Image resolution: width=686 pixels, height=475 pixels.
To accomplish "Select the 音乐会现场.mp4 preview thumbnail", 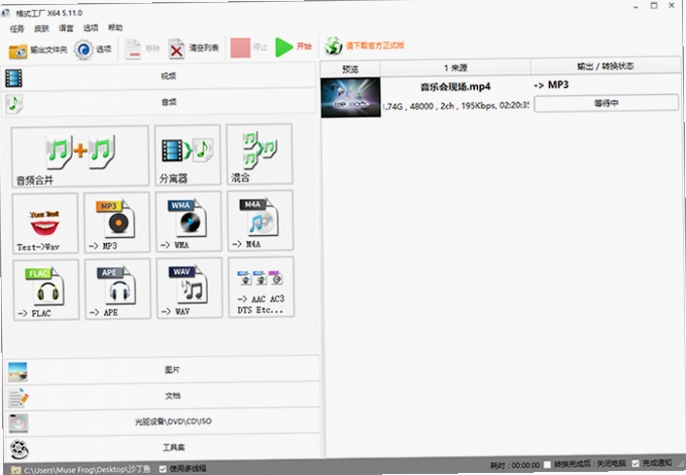I will (x=350, y=98).
